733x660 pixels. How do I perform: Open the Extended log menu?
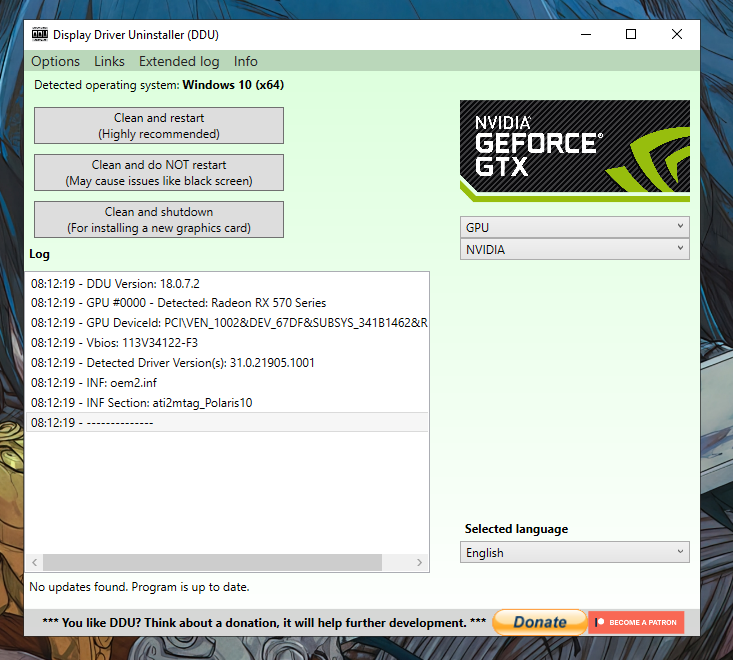point(179,61)
